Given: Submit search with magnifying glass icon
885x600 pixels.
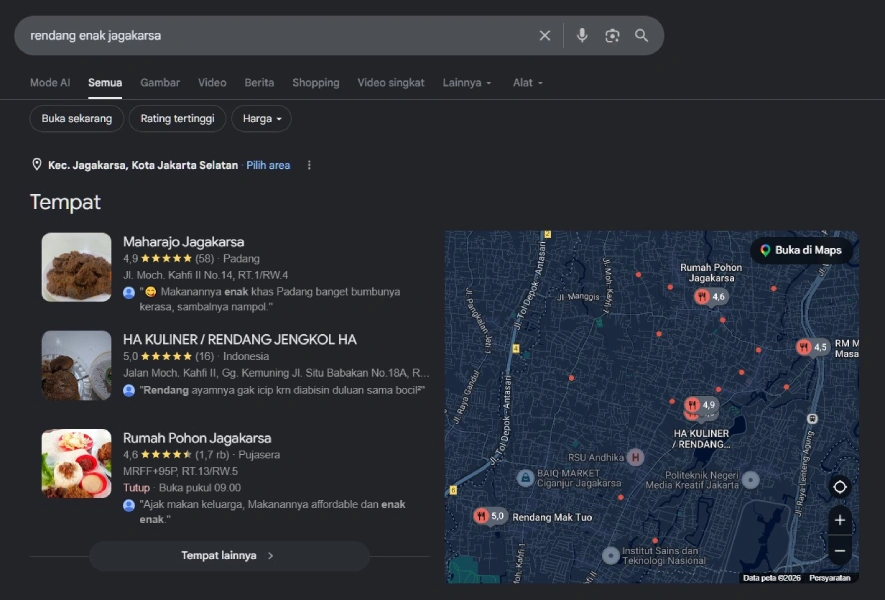Looking at the screenshot, I should pyautogui.click(x=641, y=36).
